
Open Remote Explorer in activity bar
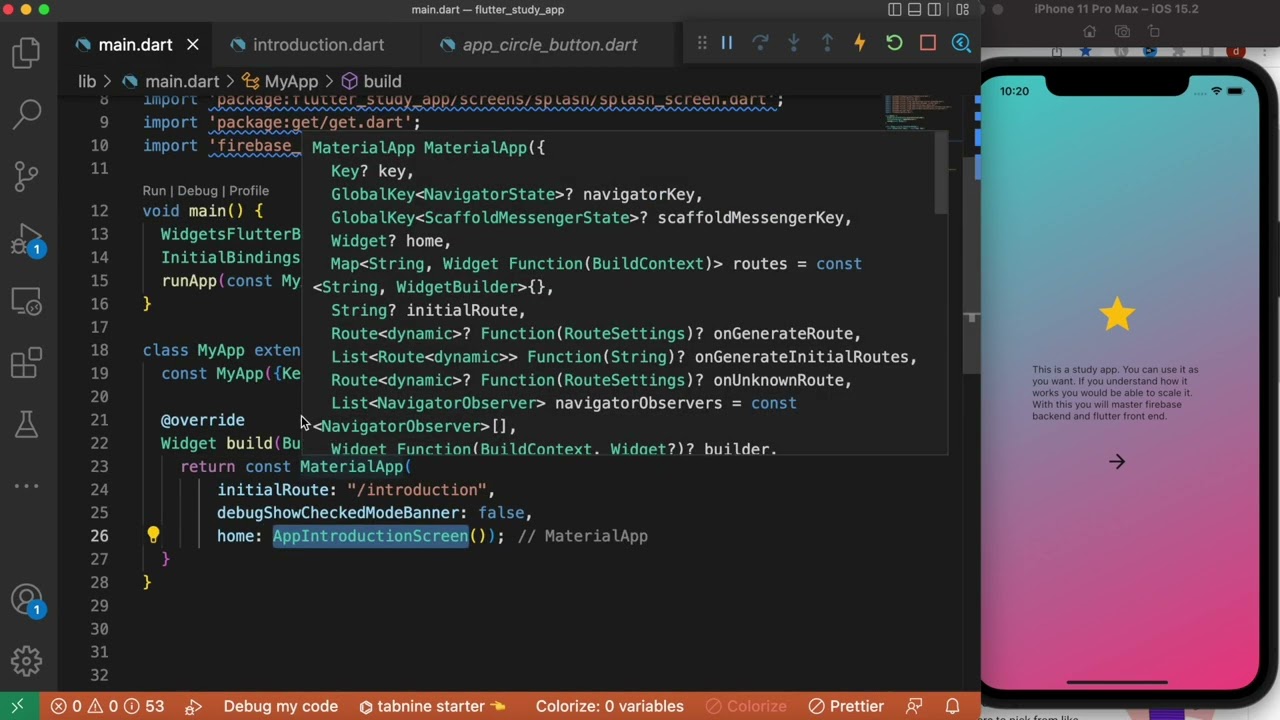[x=27, y=300]
